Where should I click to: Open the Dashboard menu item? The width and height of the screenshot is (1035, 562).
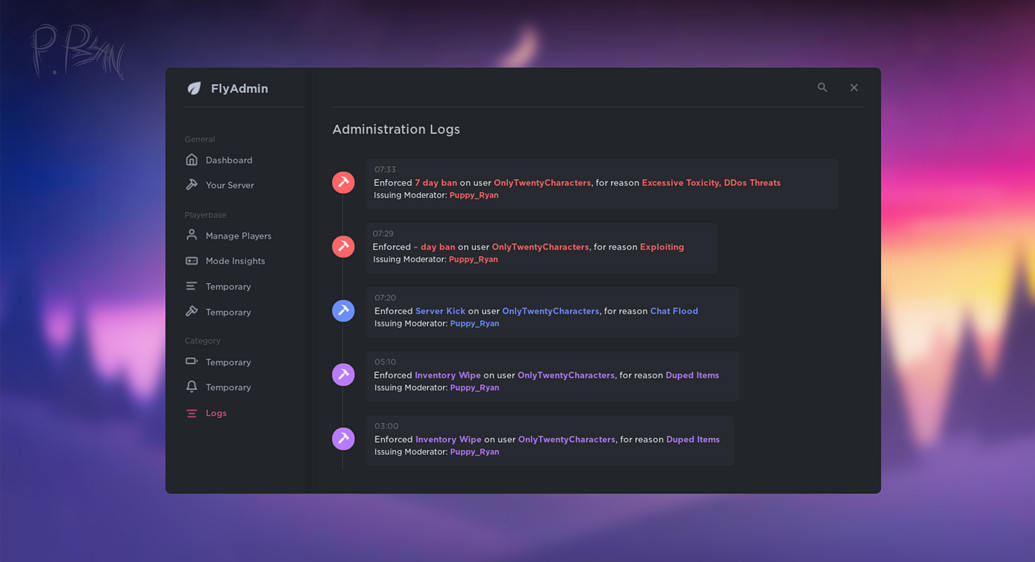click(x=228, y=160)
